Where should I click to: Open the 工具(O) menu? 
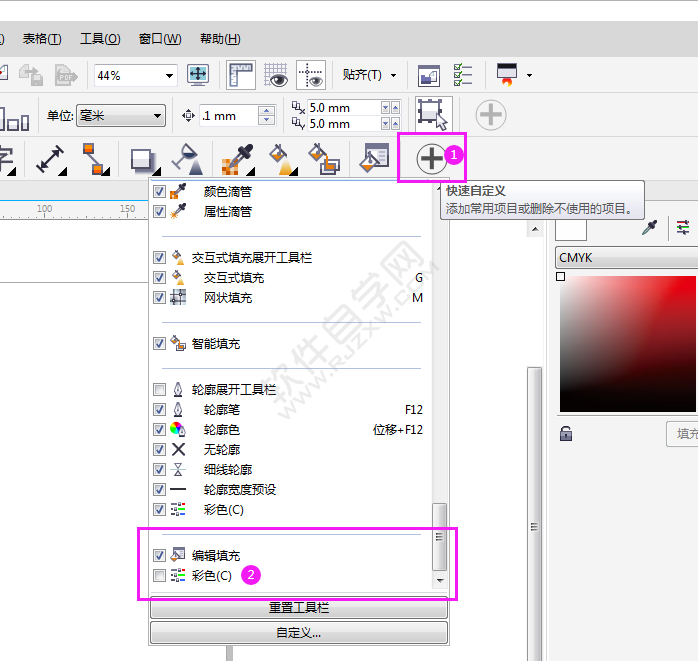pyautogui.click(x=100, y=39)
